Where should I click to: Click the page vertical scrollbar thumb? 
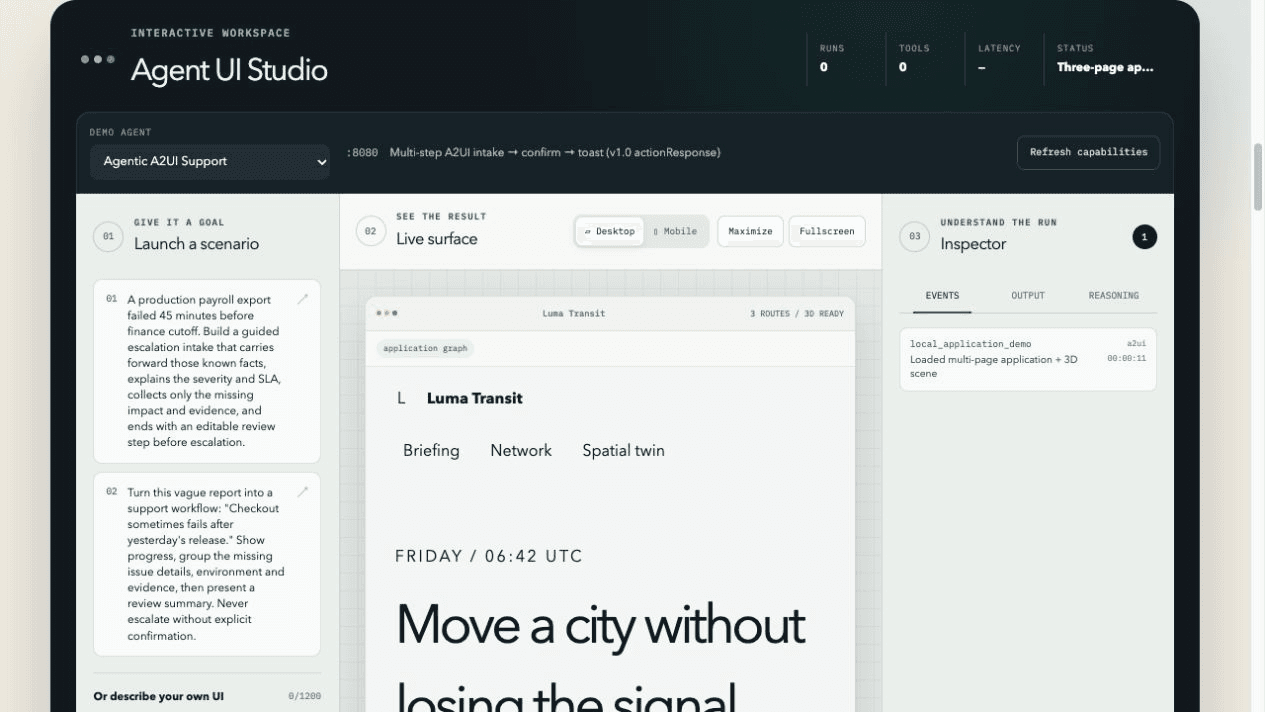[x=1258, y=177]
